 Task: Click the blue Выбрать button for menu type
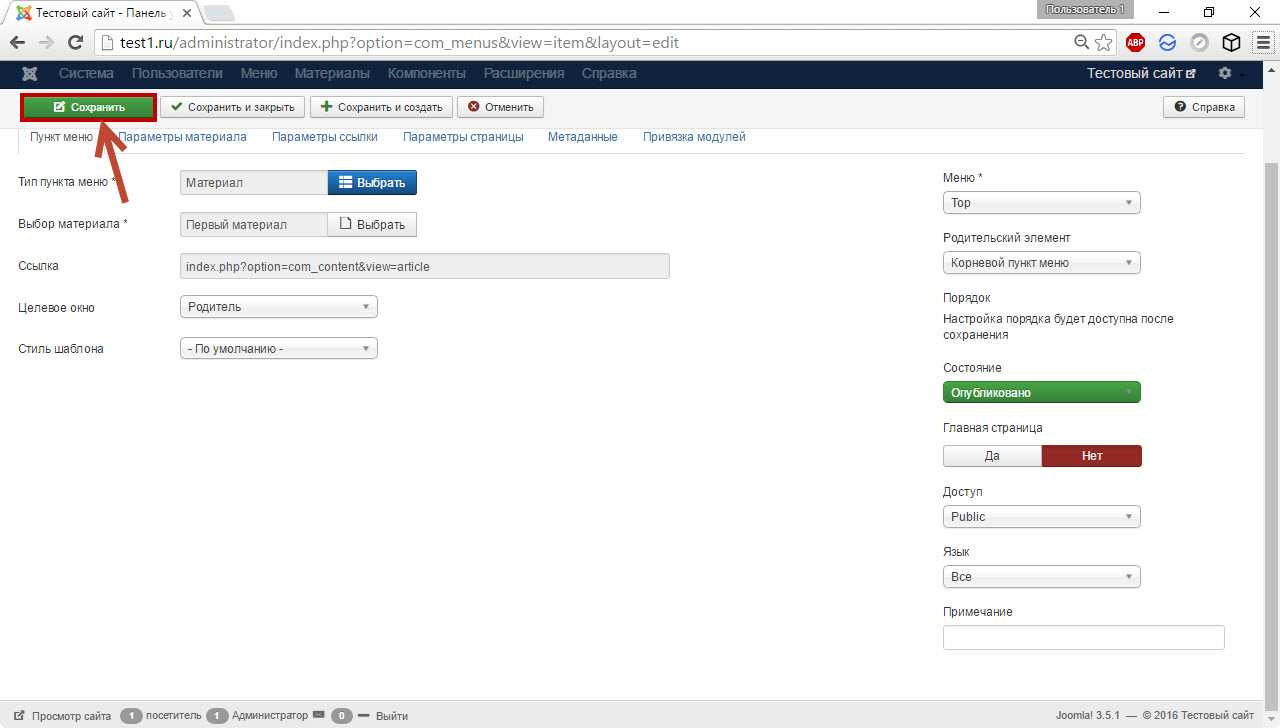[x=372, y=183]
